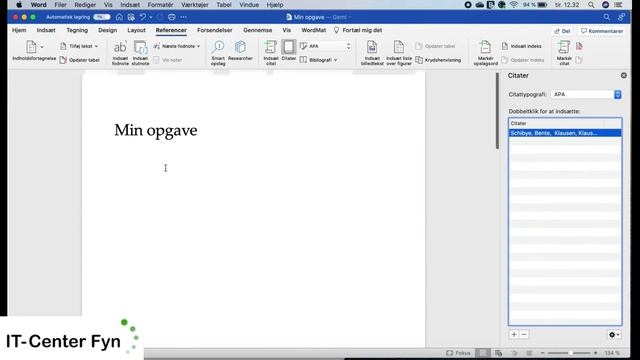Open the Filer menu
This screenshot has width=640, height=360.
coord(60,5)
